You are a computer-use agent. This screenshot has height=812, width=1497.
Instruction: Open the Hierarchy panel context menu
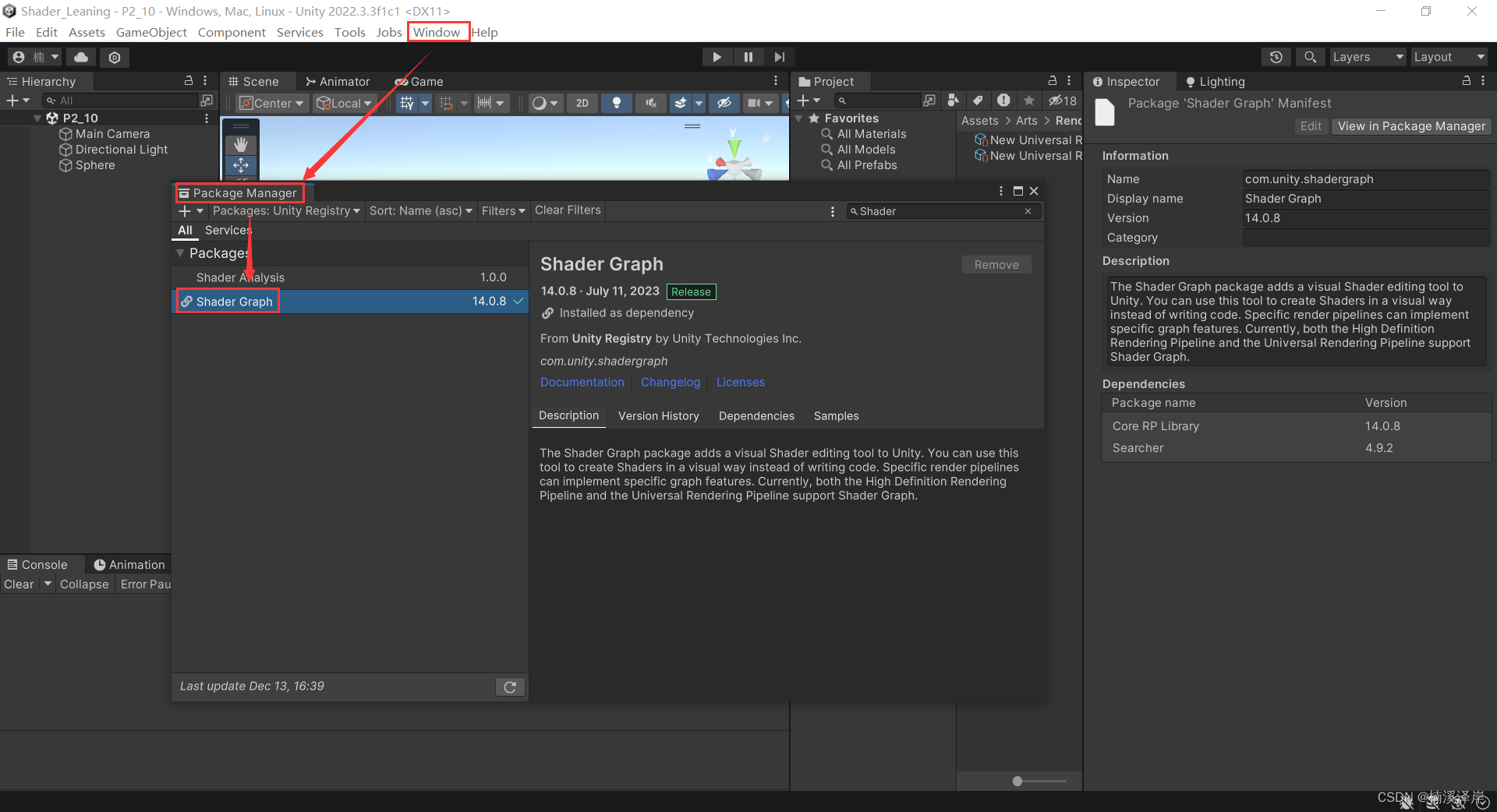click(x=205, y=80)
